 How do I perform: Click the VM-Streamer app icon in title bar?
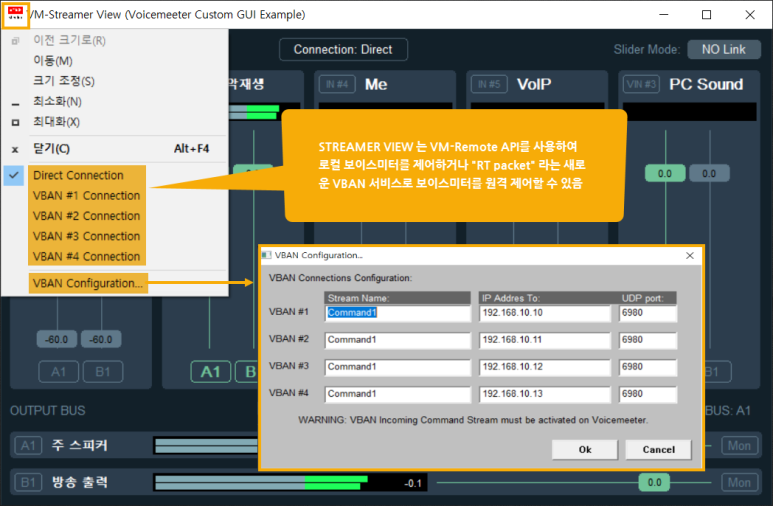pos(15,14)
